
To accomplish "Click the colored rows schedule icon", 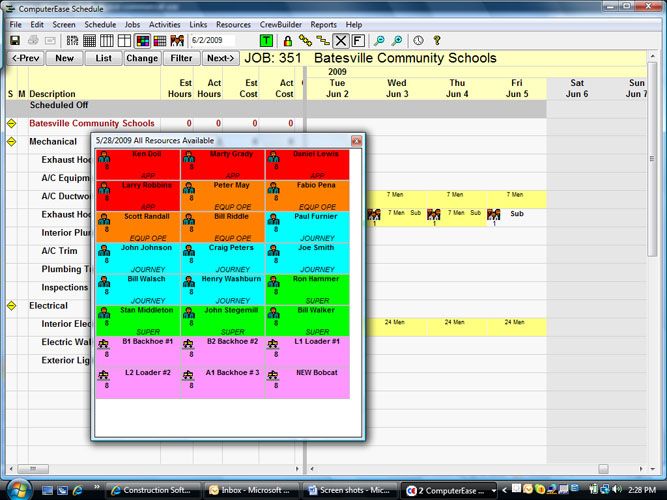I will click(x=160, y=40).
